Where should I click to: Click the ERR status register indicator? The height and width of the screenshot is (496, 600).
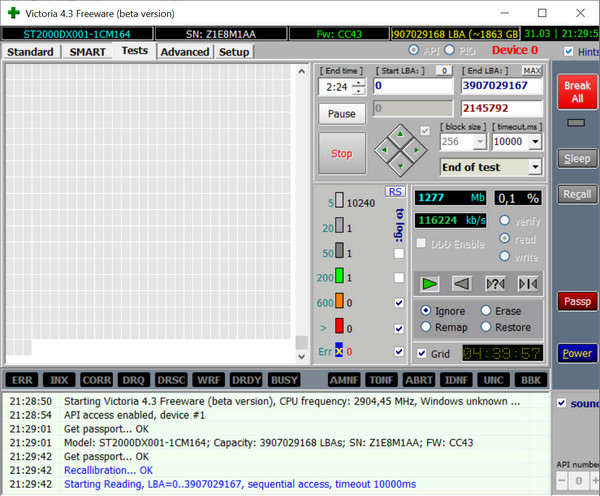point(22,380)
